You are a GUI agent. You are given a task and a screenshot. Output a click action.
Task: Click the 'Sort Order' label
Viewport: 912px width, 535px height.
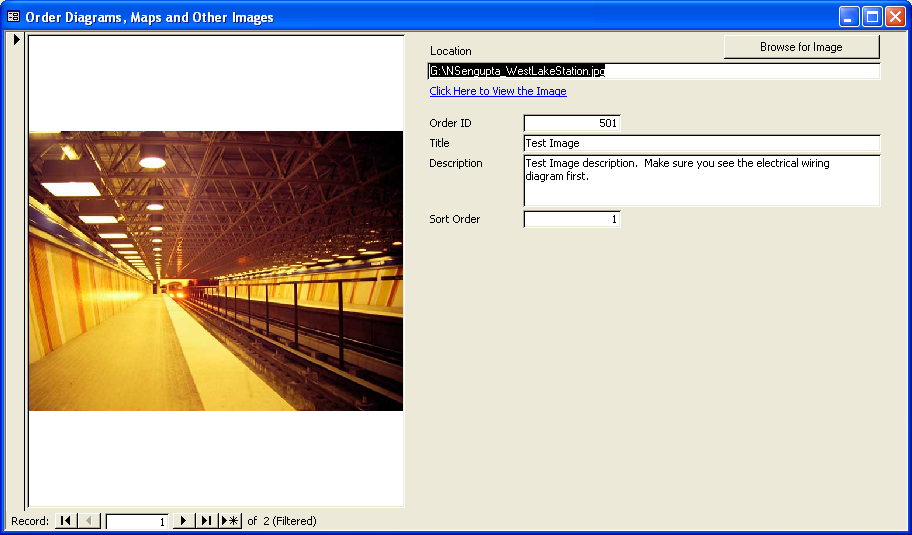455,219
